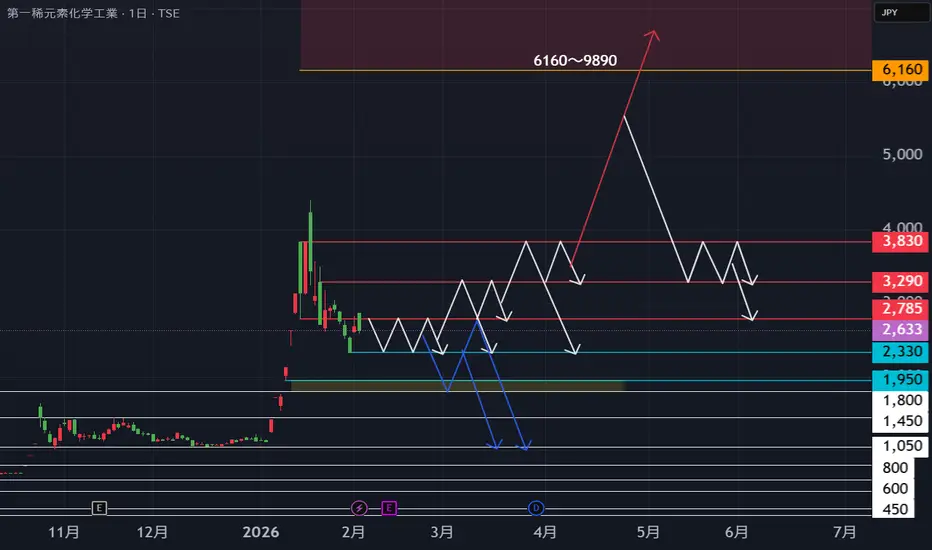
Task: Select the cyan 2,330 price label
Action: [900, 352]
